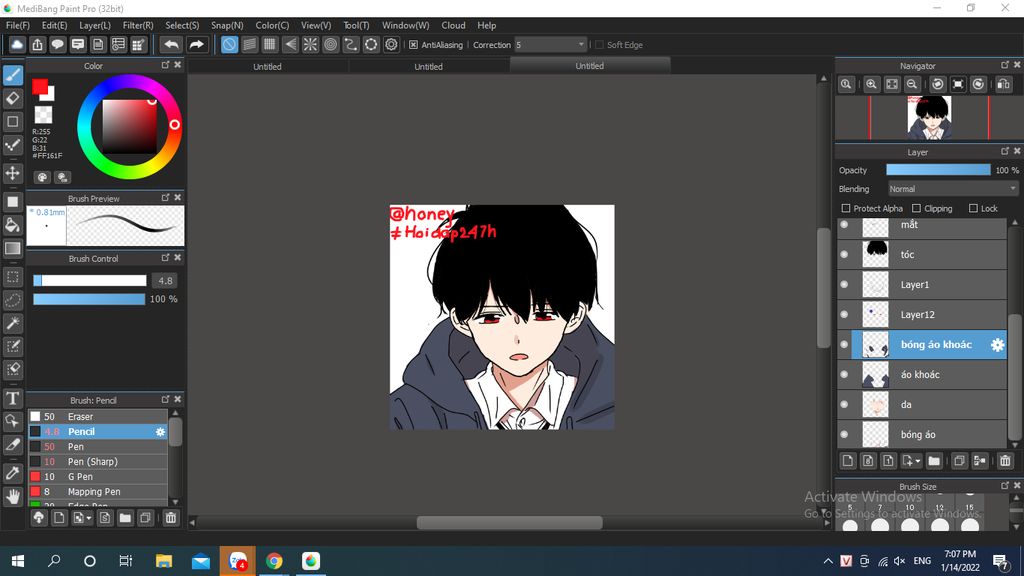Viewport: 1024px width, 576px height.
Task: Close the Color panel
Action: [178, 65]
